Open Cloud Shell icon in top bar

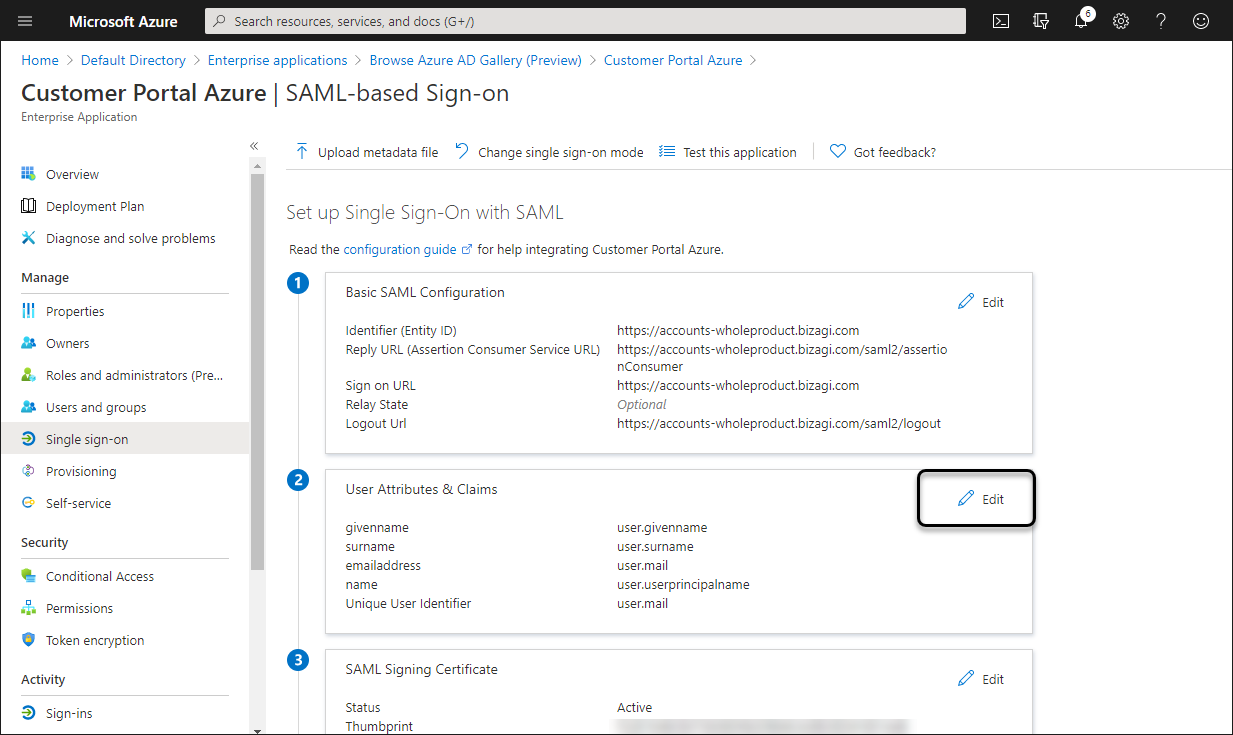(x=1000, y=21)
